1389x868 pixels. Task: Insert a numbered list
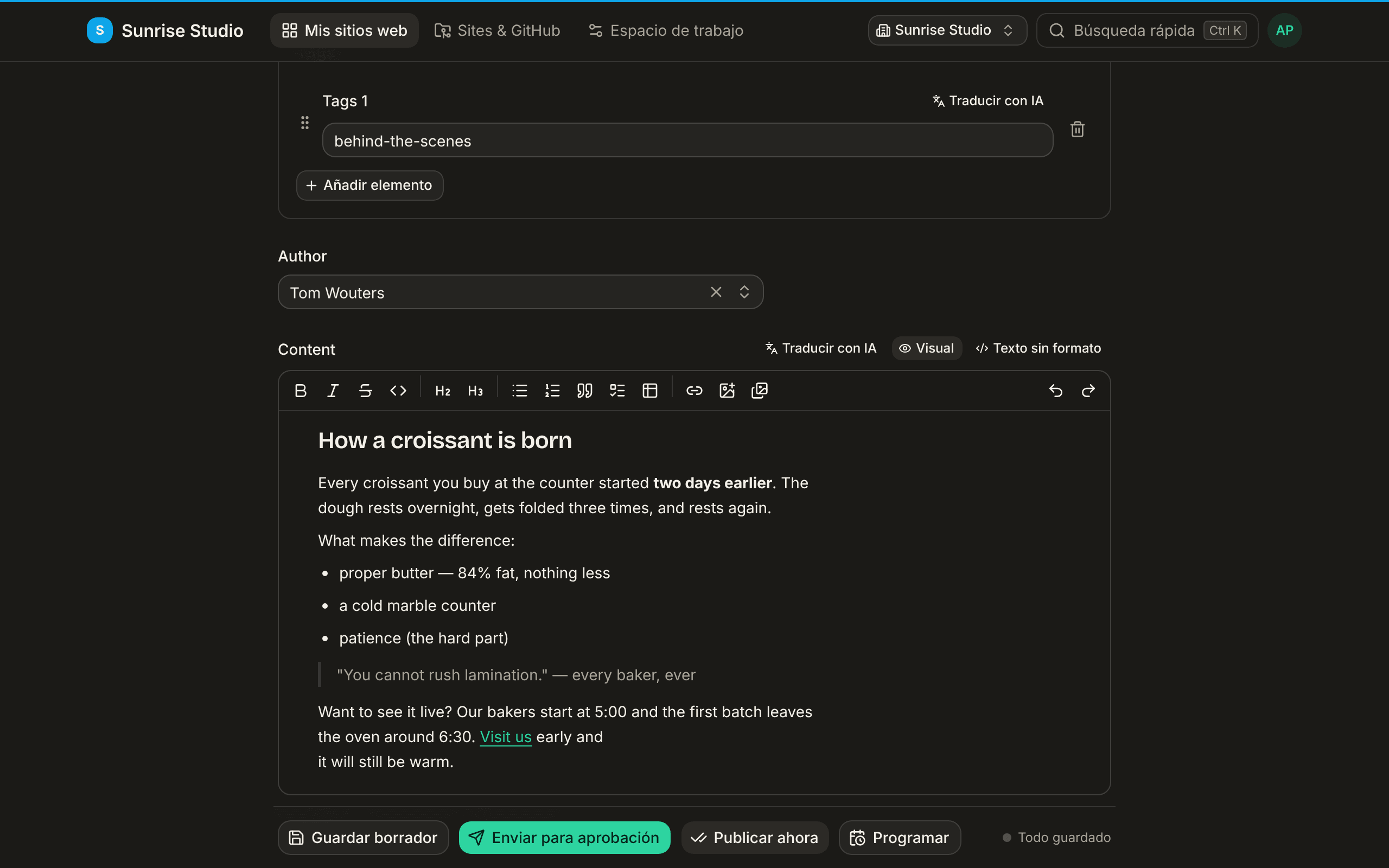pos(552,391)
